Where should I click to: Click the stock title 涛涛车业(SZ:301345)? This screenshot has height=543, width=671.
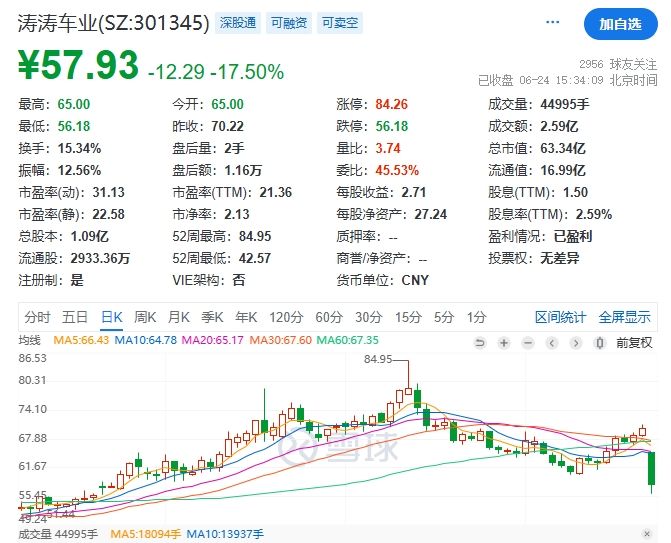tap(114, 23)
